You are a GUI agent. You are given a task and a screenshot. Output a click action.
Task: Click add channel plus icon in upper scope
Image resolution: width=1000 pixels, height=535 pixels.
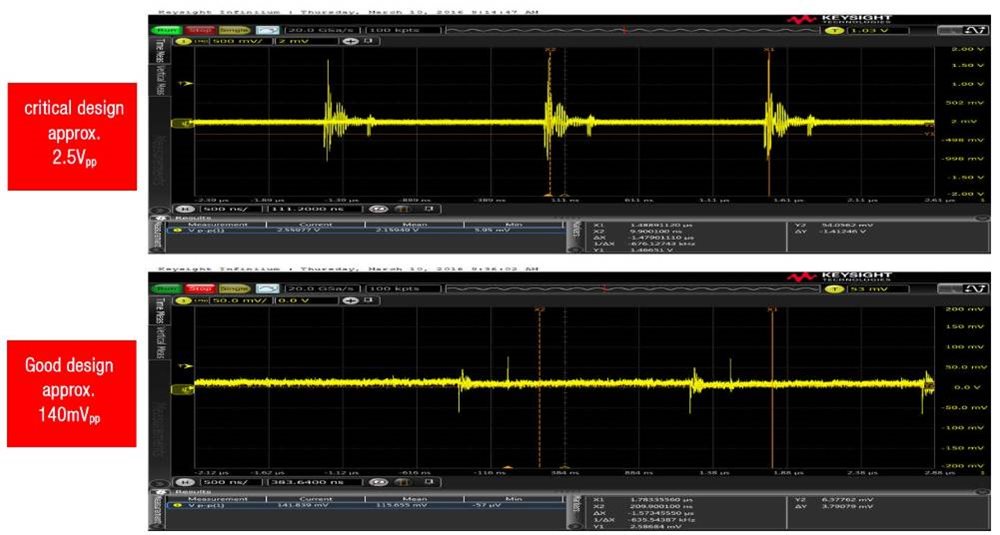[x=351, y=41]
